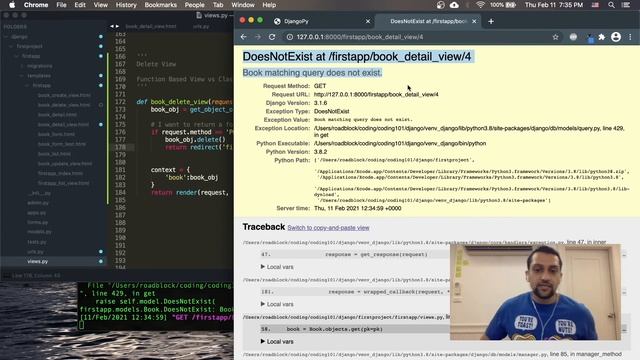640x360 pixels.
Task: Select the DoesNotExist browser tab
Action: click(x=427, y=21)
